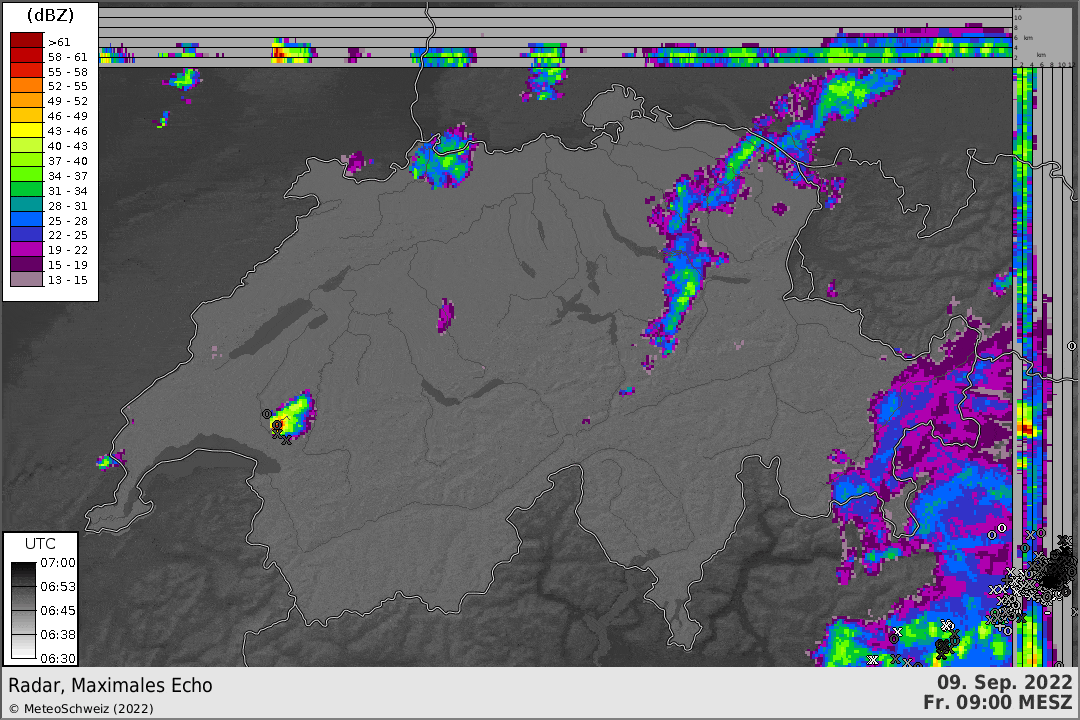Screen dimensions: 1080x720
Task: Click the yellow-green storm cell in western Switzerland
Action: click(x=293, y=415)
